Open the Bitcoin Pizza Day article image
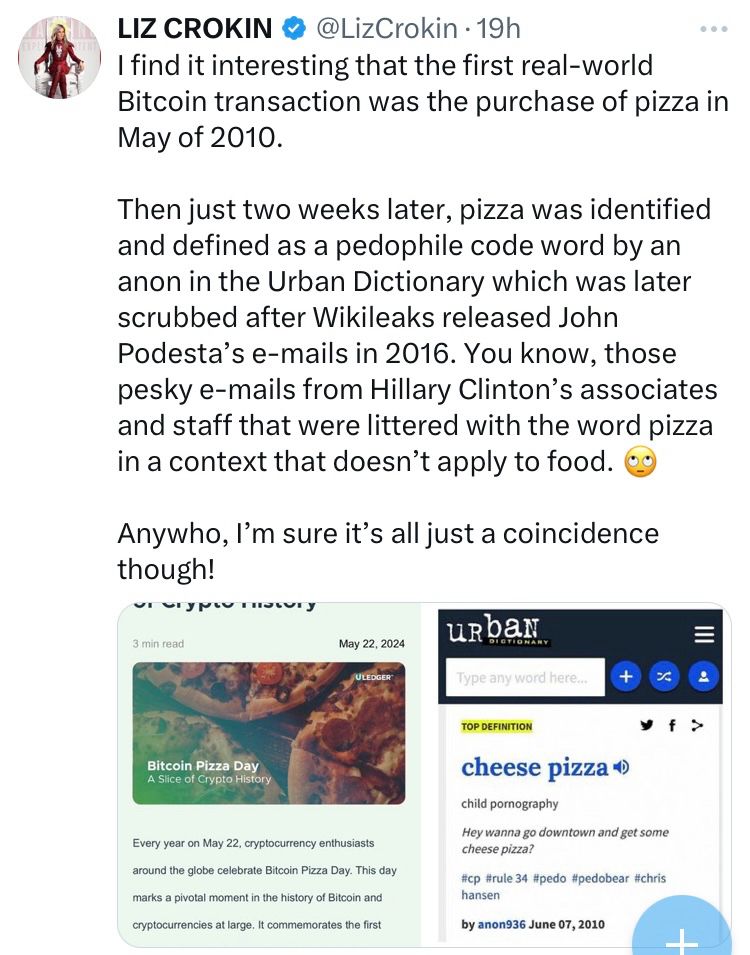Image resolution: width=750 pixels, height=955 pixels. (x=269, y=733)
